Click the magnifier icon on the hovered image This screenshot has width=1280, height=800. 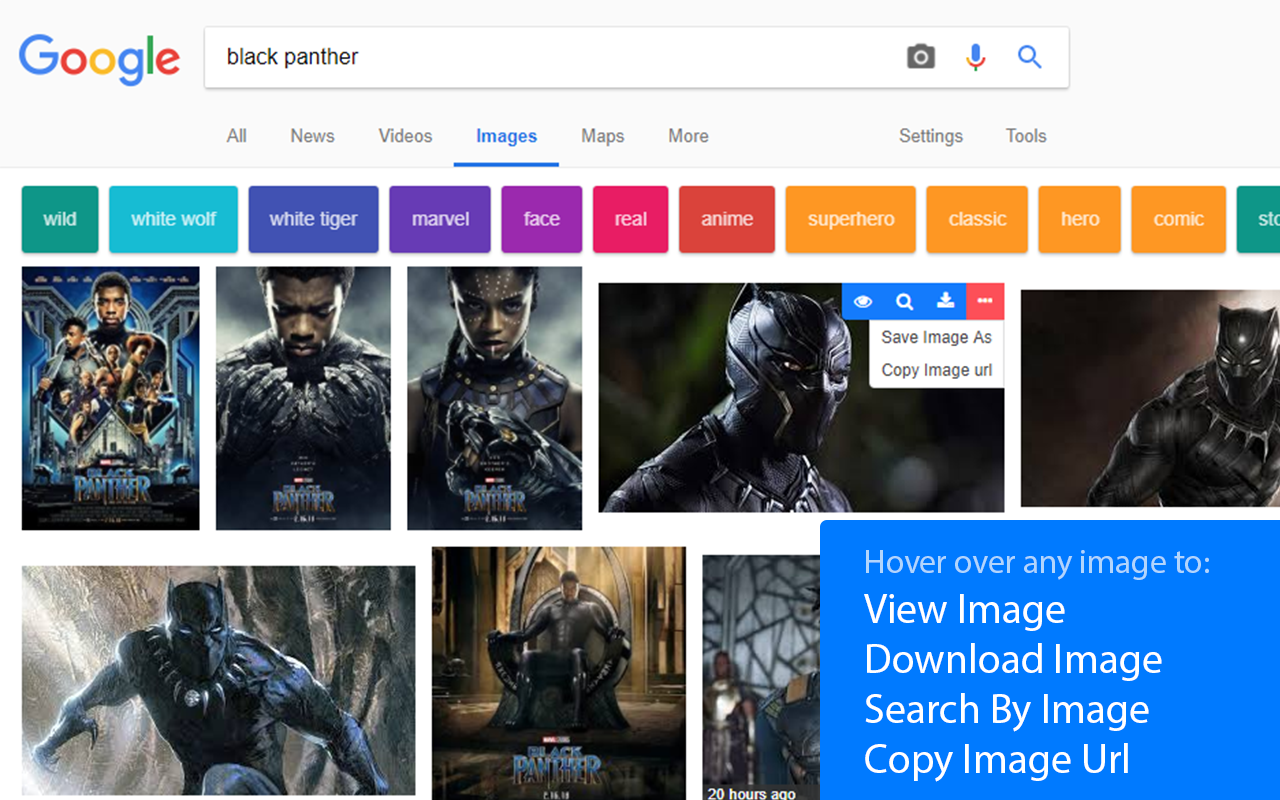tap(904, 301)
